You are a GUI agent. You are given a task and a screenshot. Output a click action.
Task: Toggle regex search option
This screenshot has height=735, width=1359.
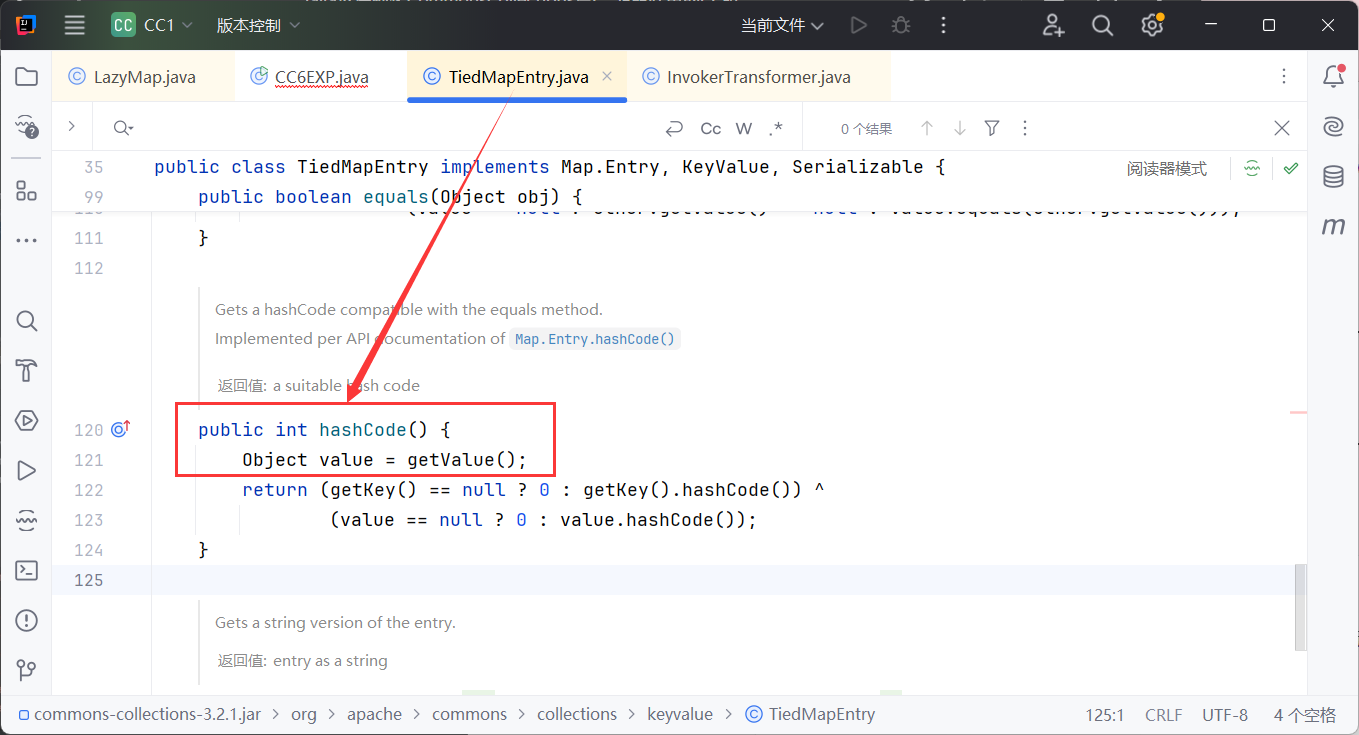(776, 128)
